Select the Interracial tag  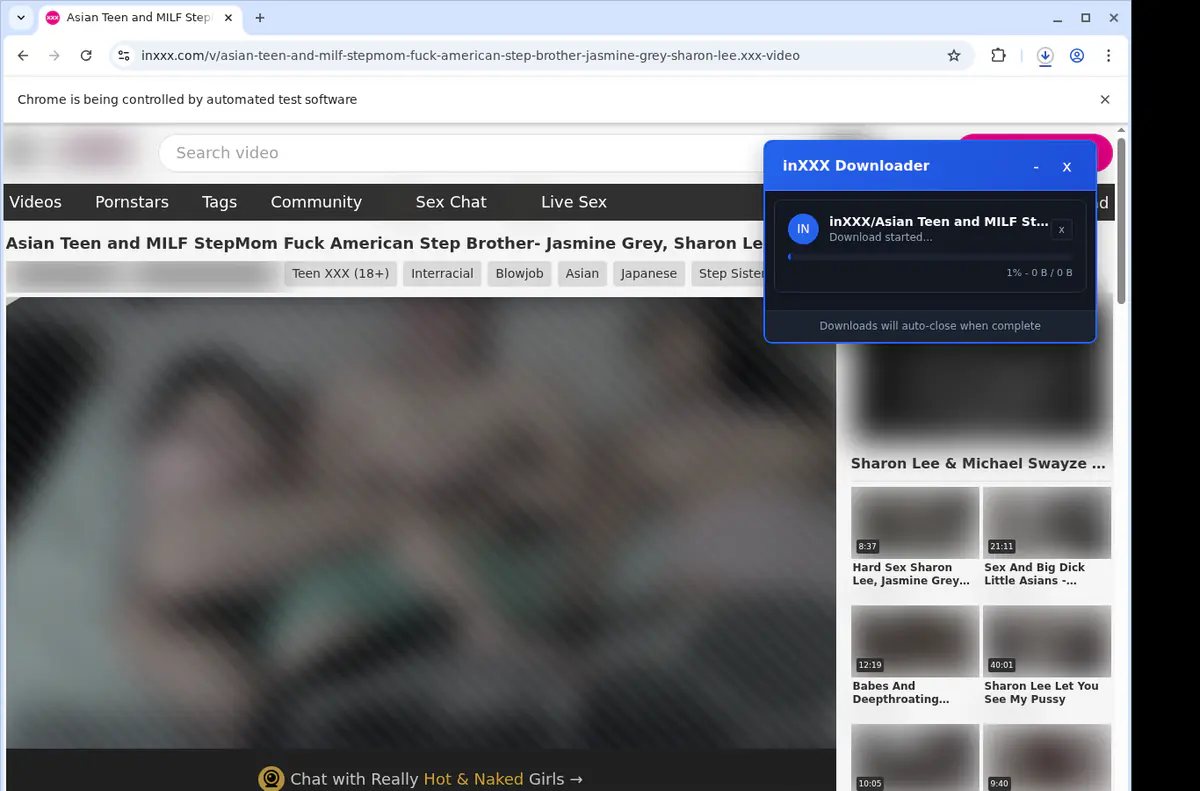click(x=442, y=273)
